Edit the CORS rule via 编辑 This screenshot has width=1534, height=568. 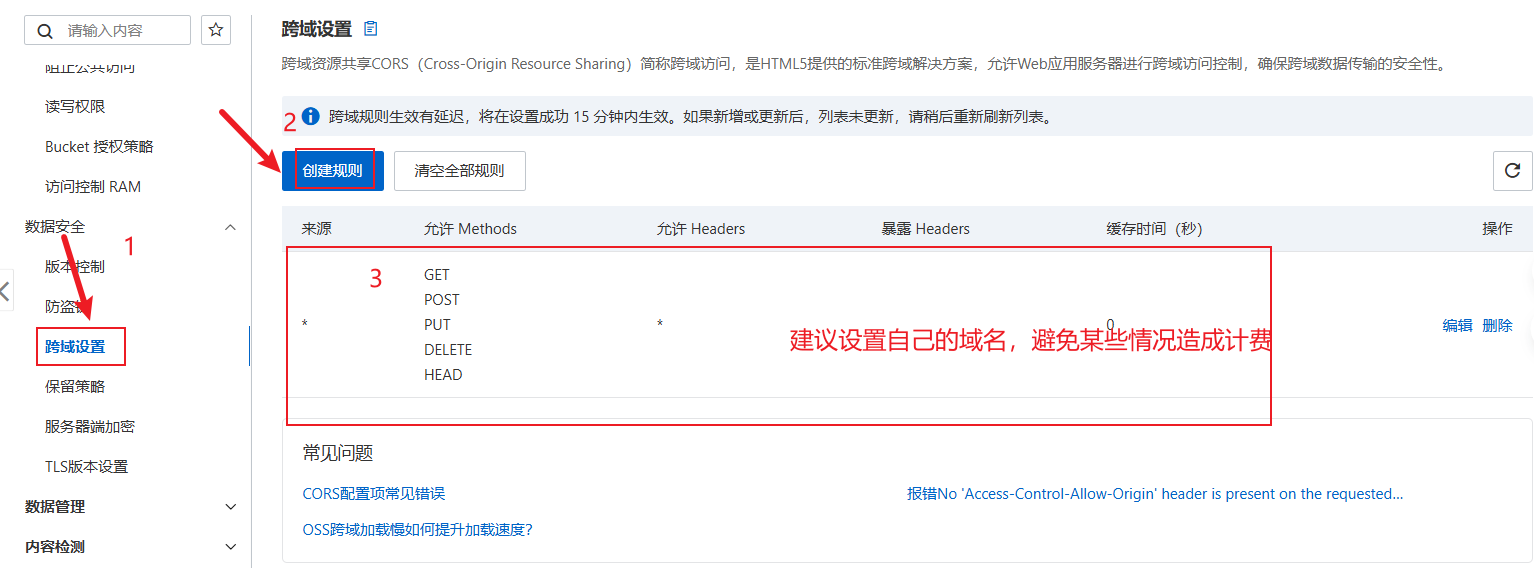tap(1457, 325)
